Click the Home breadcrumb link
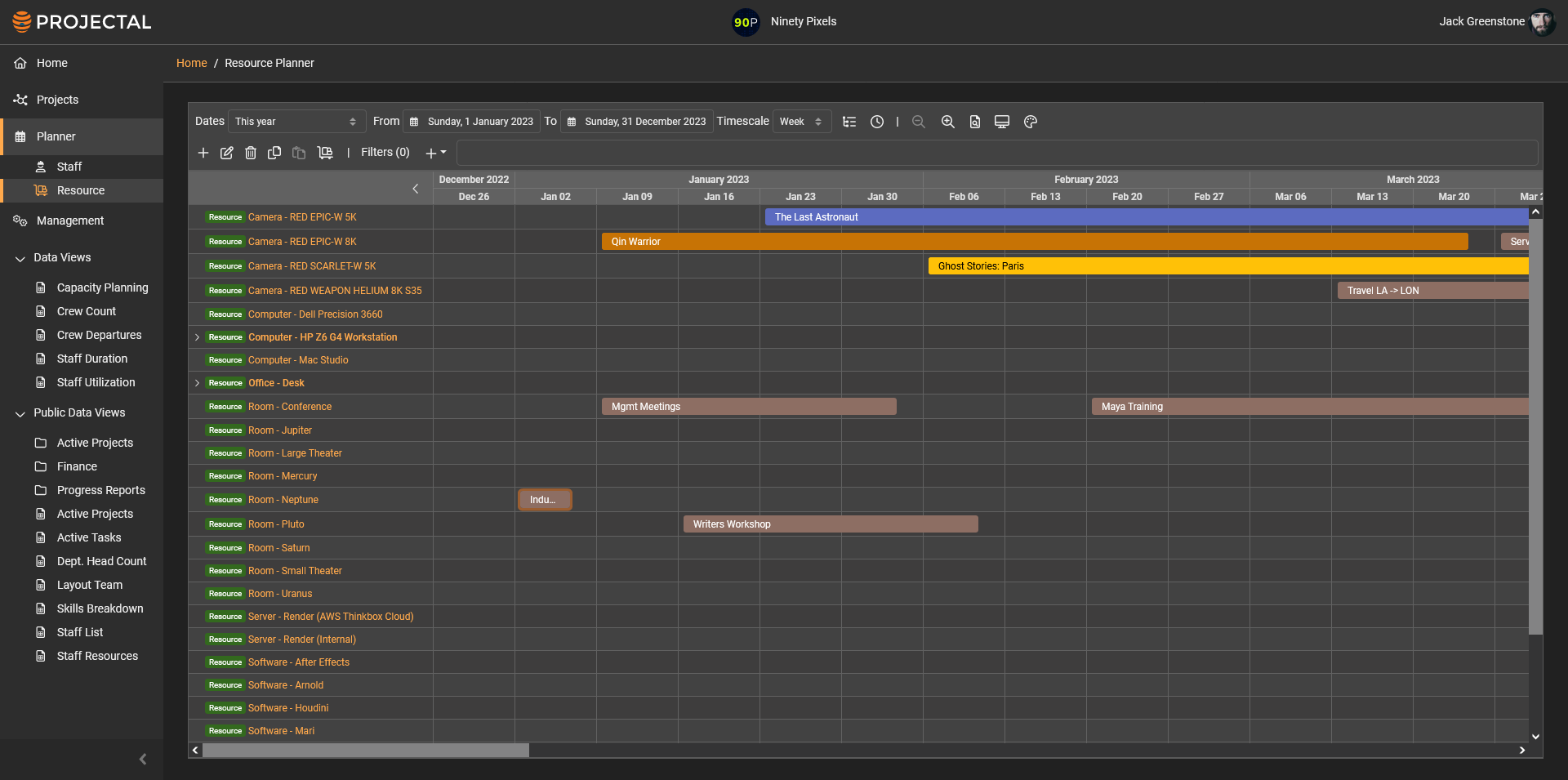 (x=191, y=63)
